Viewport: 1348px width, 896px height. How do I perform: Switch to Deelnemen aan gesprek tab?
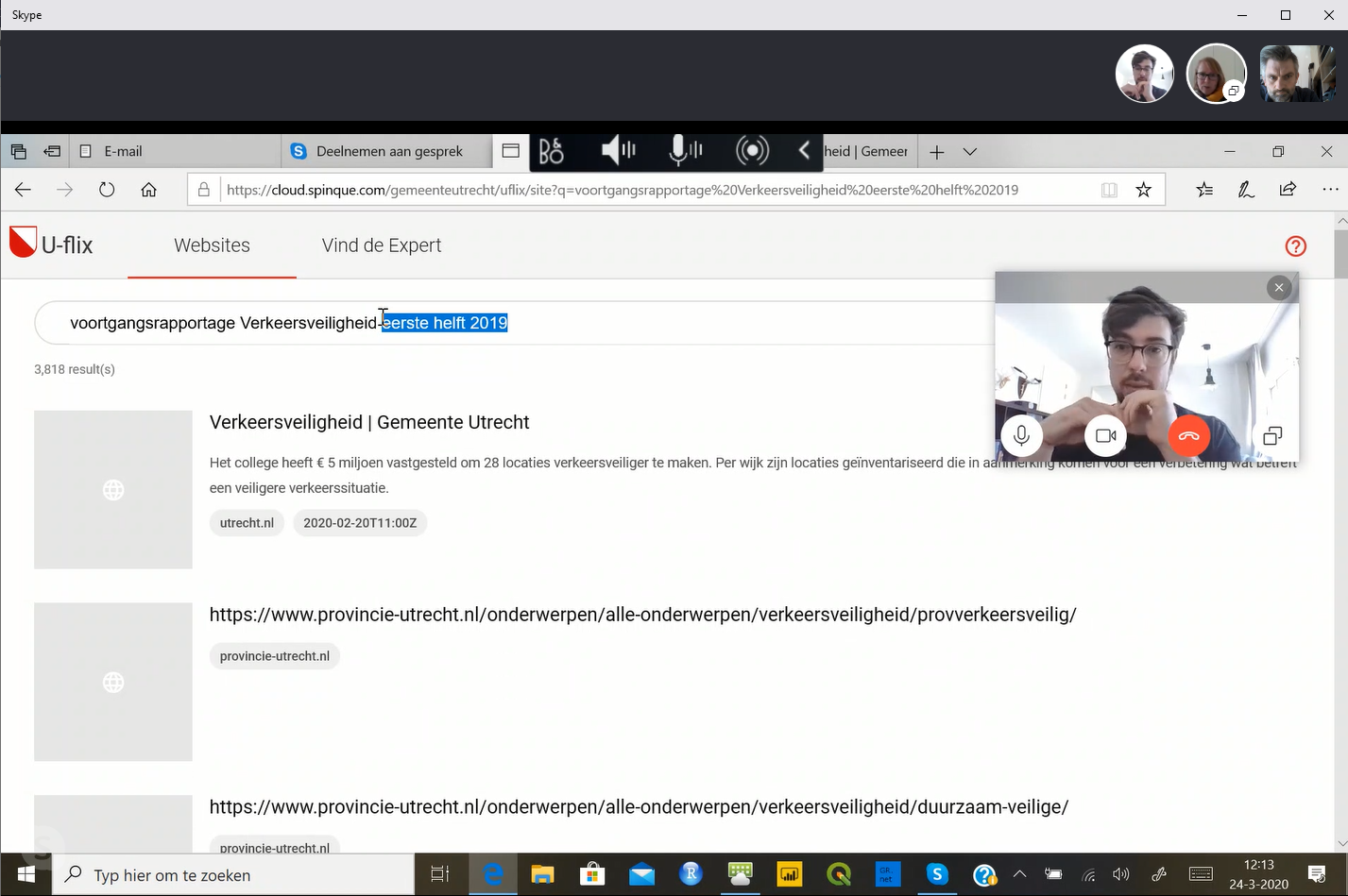click(387, 151)
